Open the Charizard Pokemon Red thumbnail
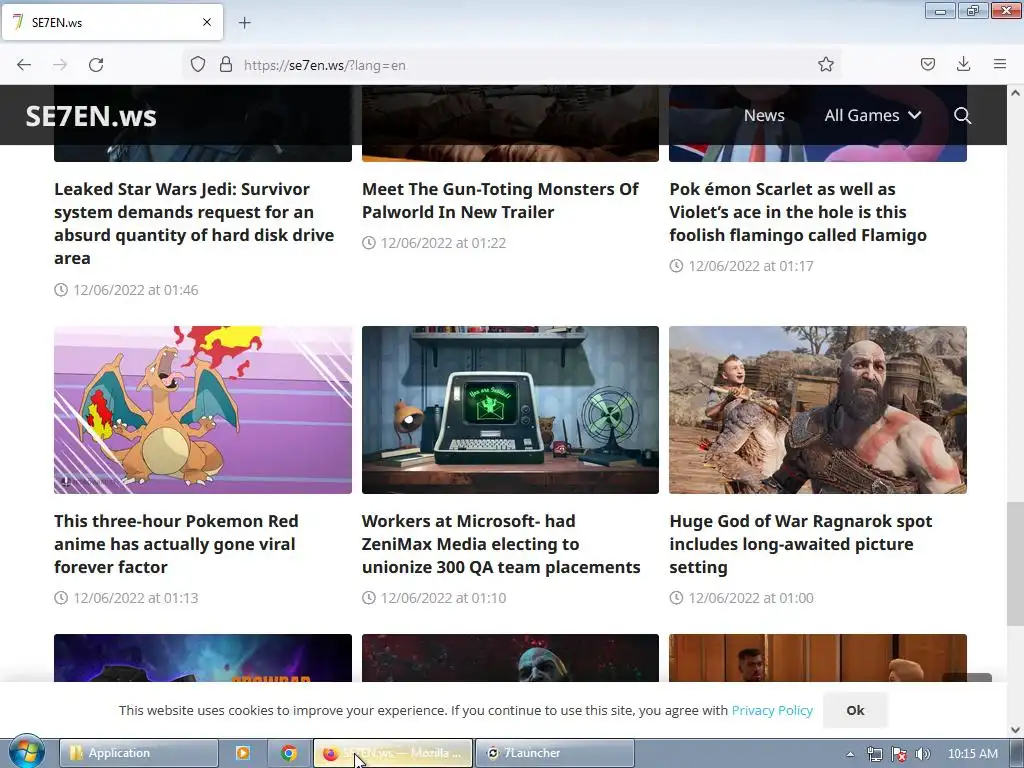Screen dimensions: 1024x768 pyautogui.click(x=203, y=409)
